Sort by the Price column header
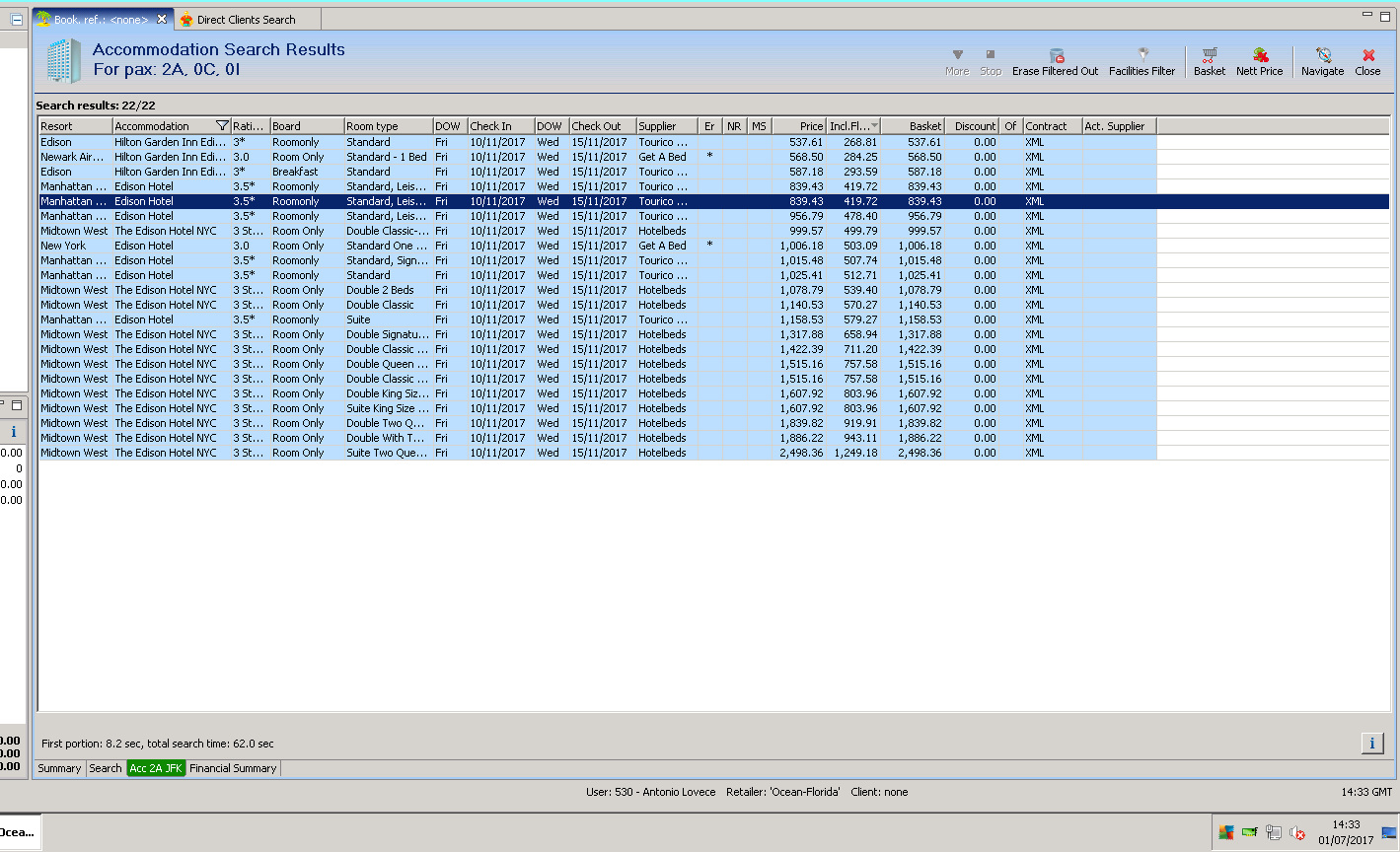 click(799, 126)
